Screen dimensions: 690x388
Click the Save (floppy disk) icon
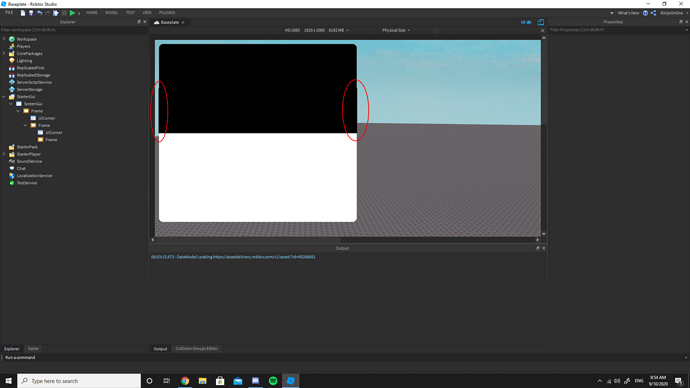[x=31, y=13]
